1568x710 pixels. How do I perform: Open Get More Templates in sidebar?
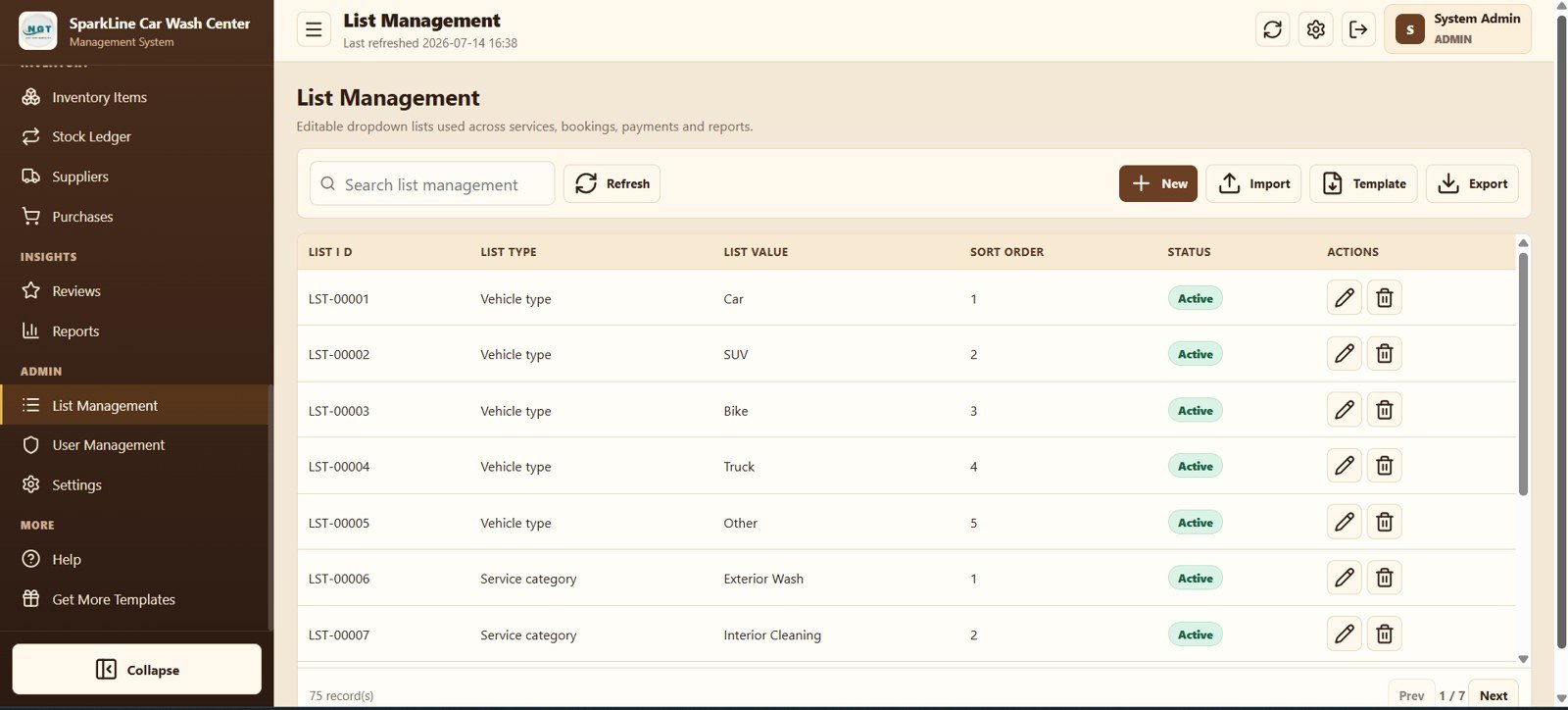click(x=134, y=599)
